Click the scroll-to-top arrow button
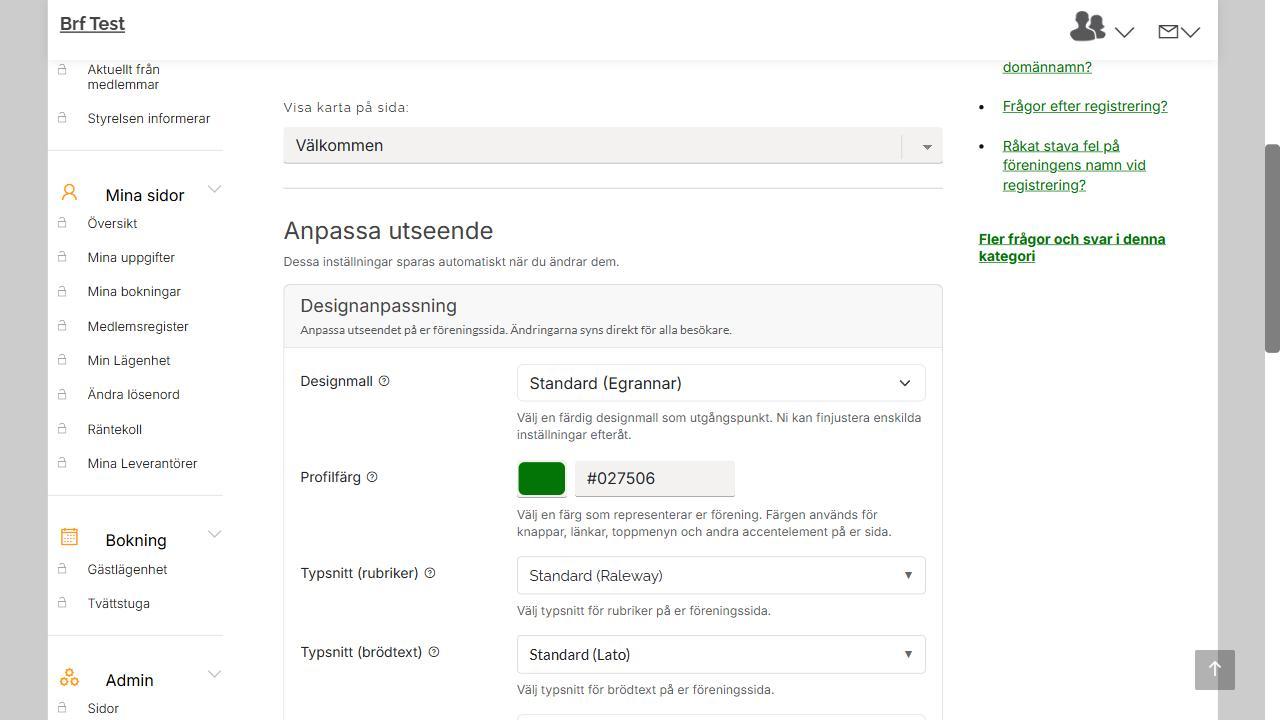The height and width of the screenshot is (720, 1280). 1215,669
